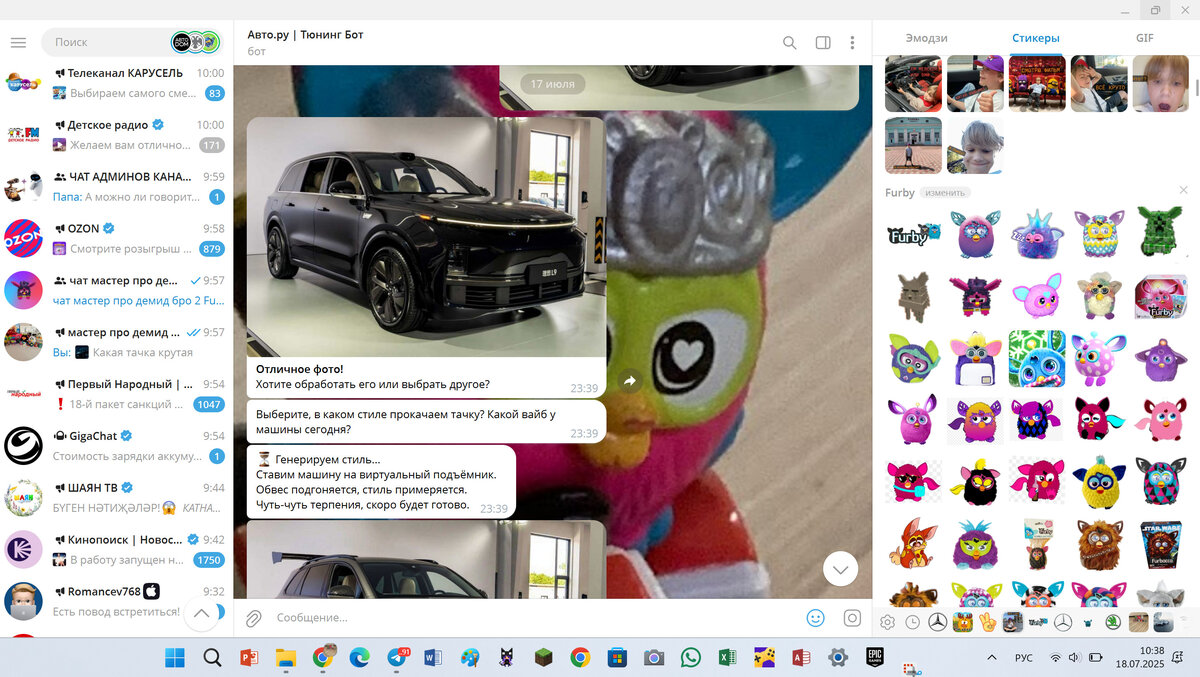This screenshot has height=677, width=1200.
Task: Launch Excel from the taskbar
Action: pyautogui.click(x=727, y=657)
